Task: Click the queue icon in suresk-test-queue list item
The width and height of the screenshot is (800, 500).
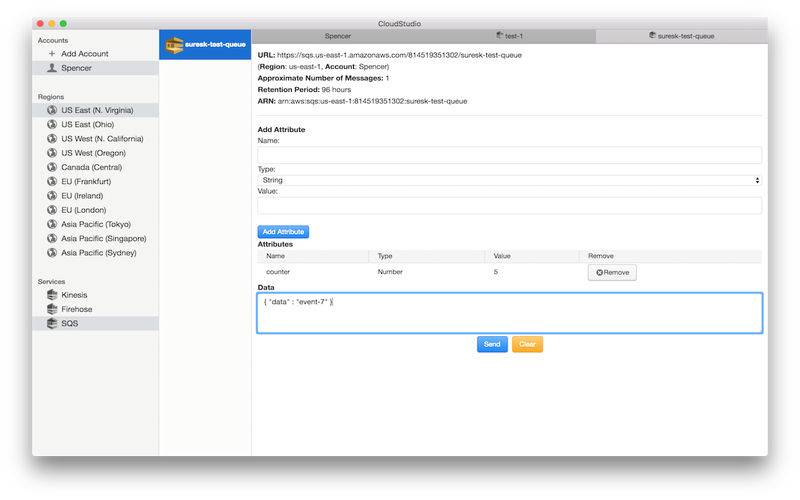Action: [x=174, y=45]
